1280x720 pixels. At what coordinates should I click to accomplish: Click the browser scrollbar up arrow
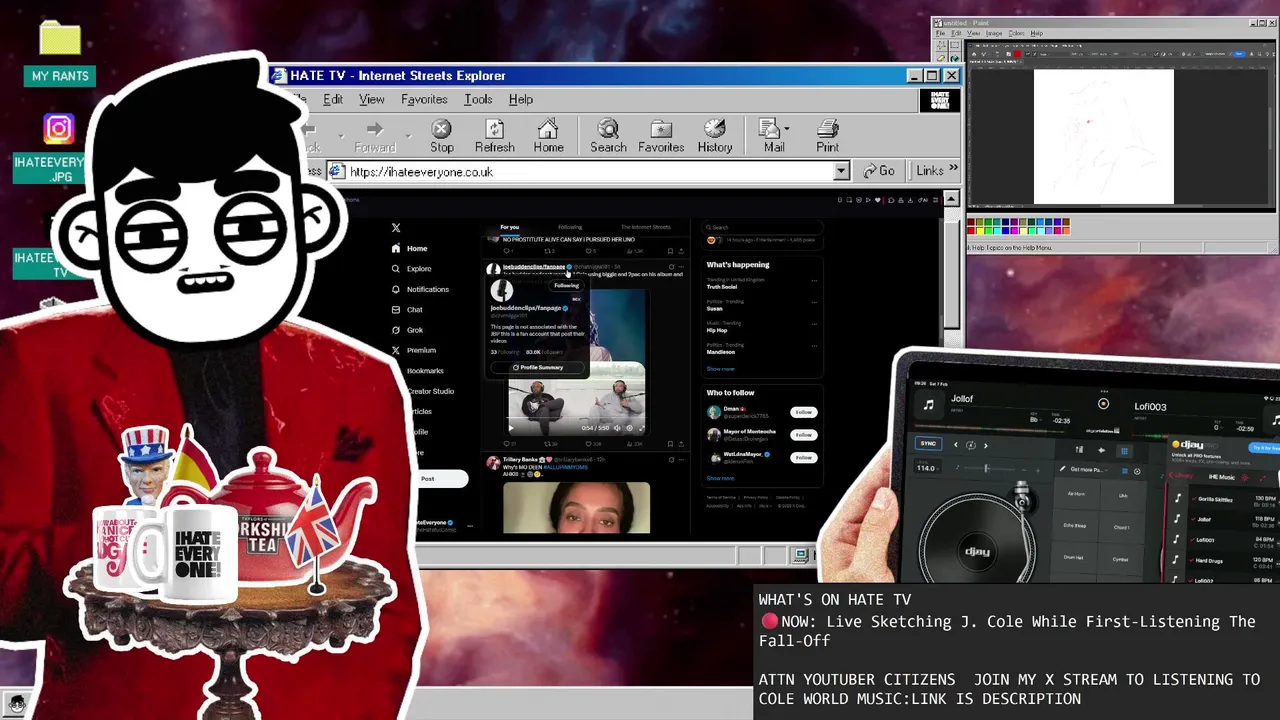pos(951,199)
